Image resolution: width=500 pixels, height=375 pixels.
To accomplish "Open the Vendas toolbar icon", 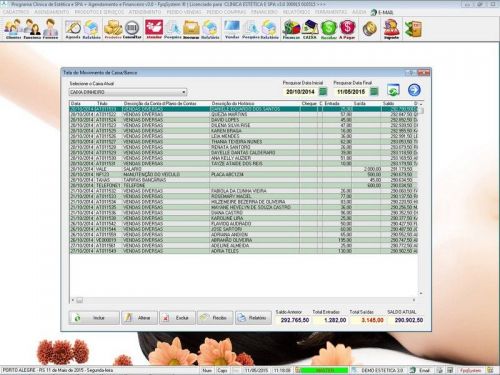I will (x=232, y=29).
